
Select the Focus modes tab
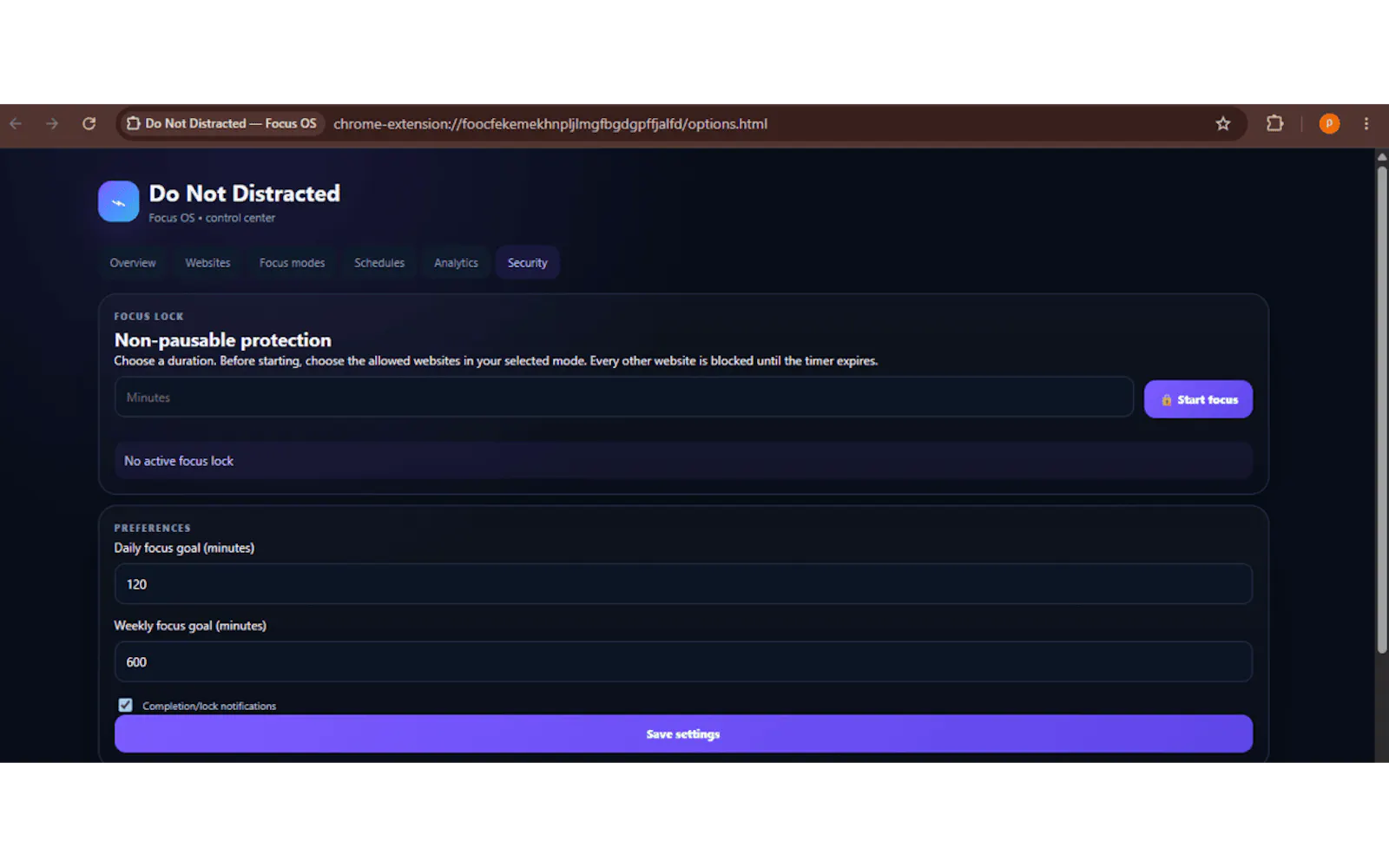coord(292,263)
